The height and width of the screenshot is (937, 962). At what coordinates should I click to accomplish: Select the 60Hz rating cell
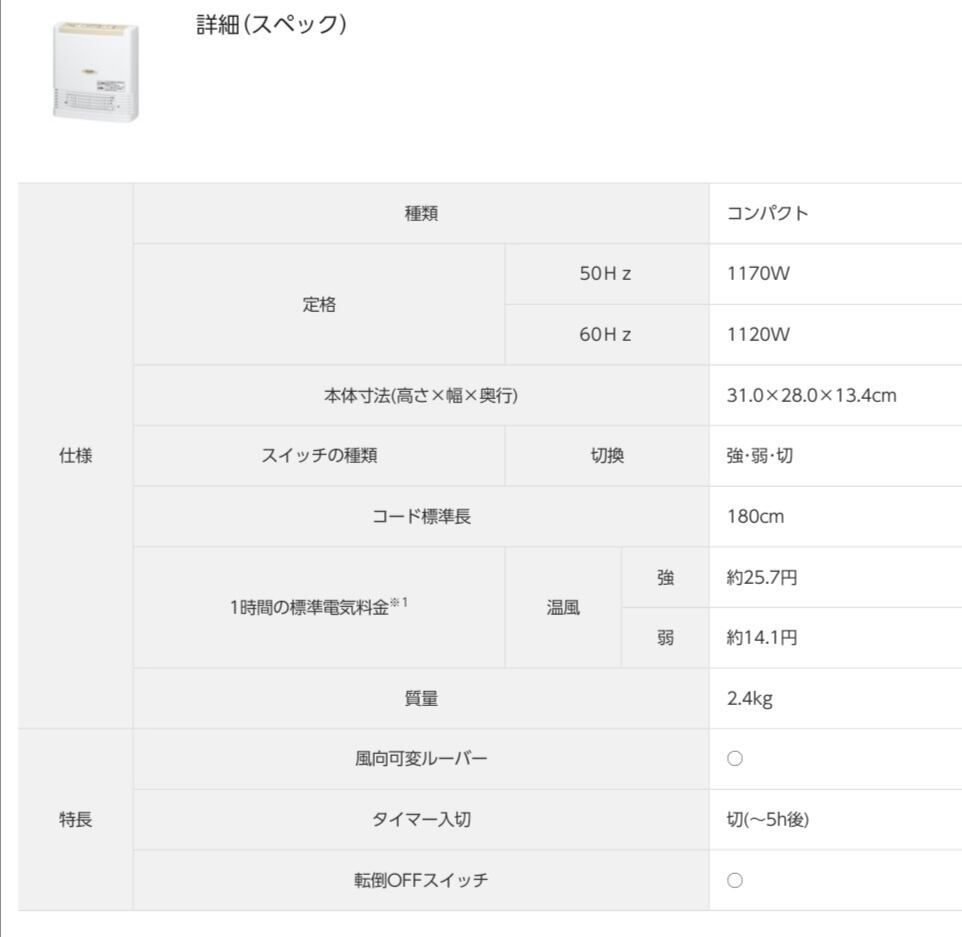(x=606, y=335)
